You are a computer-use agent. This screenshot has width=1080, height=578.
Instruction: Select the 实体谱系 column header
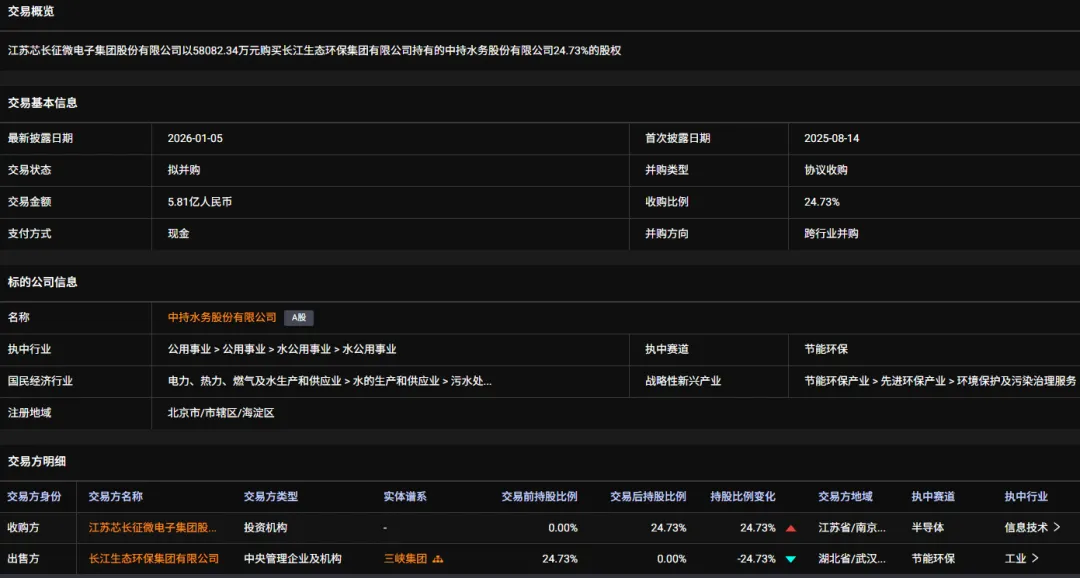405,497
